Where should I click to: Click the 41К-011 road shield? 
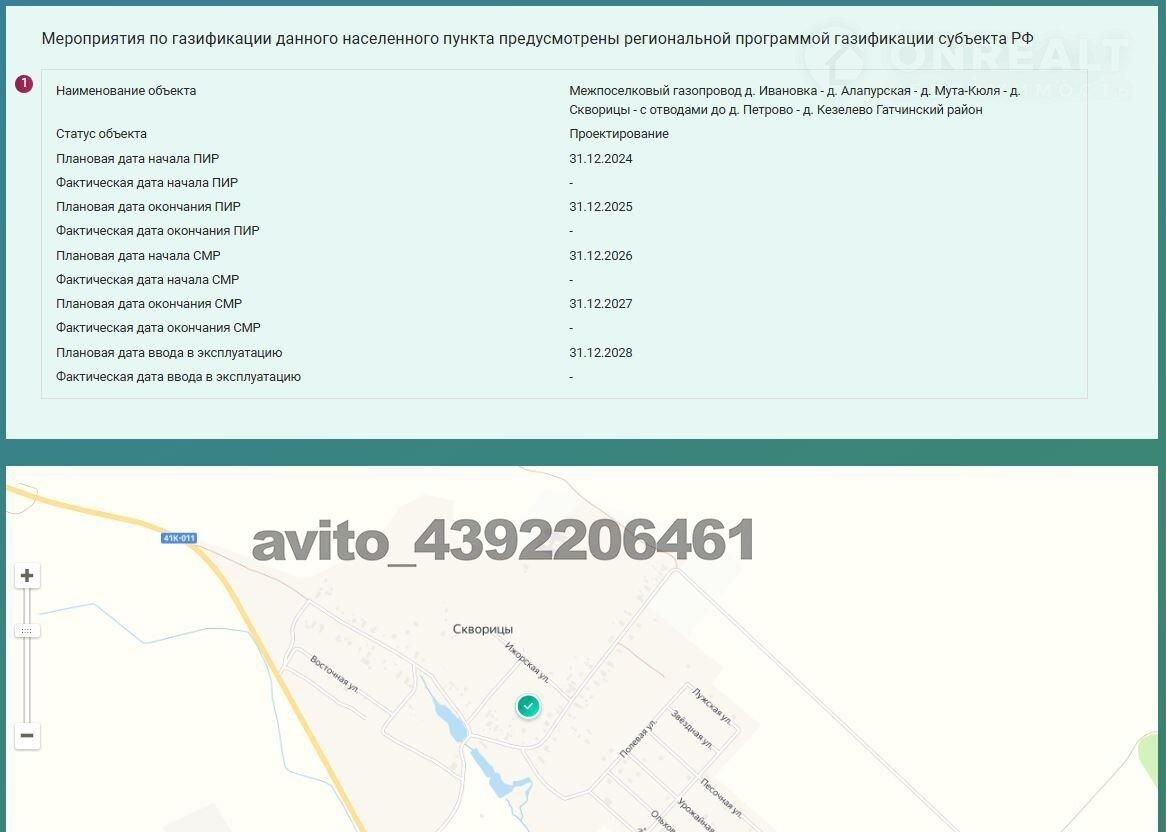(x=179, y=538)
